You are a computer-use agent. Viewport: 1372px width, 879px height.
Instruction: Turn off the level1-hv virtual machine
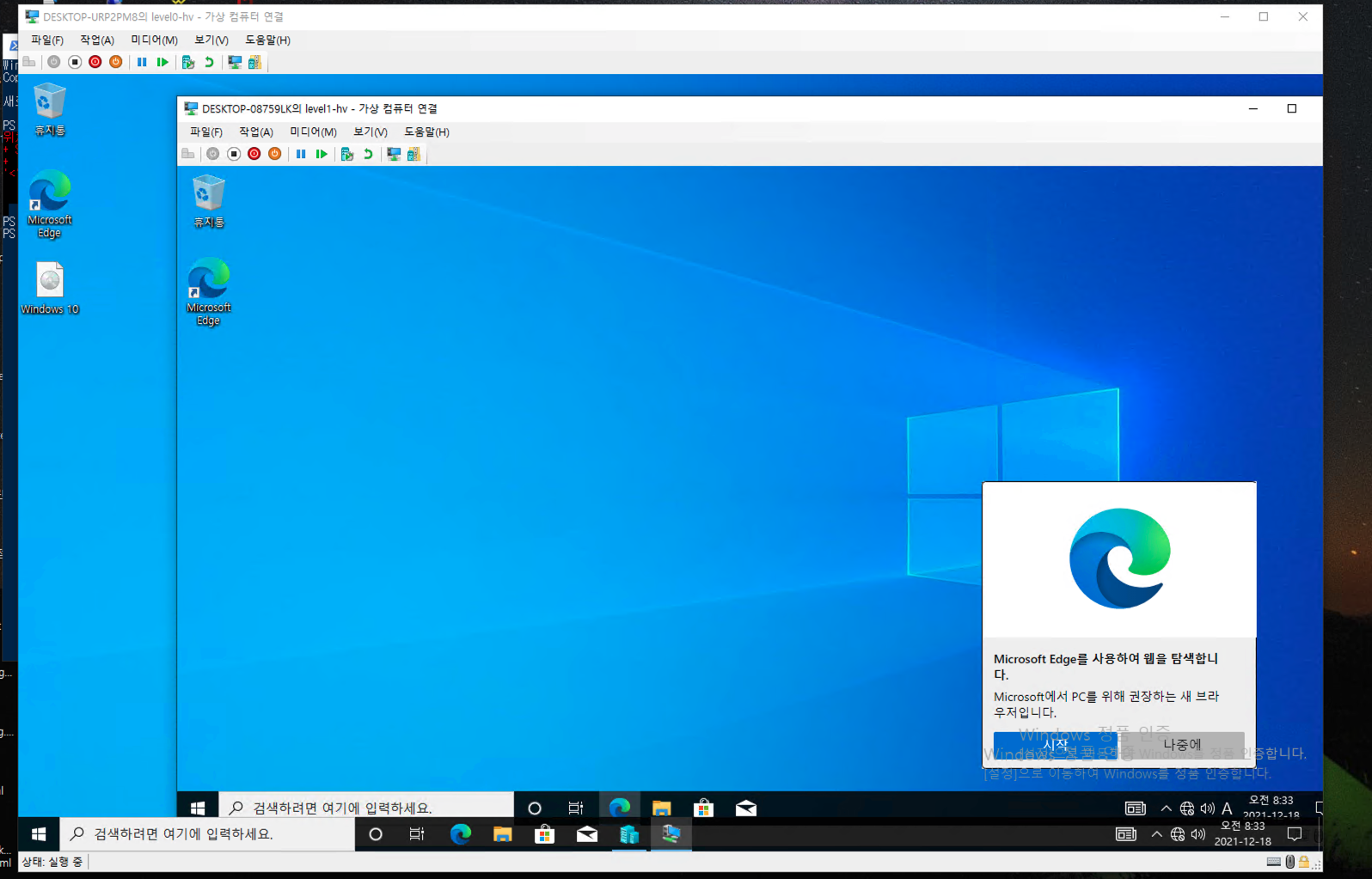click(234, 154)
